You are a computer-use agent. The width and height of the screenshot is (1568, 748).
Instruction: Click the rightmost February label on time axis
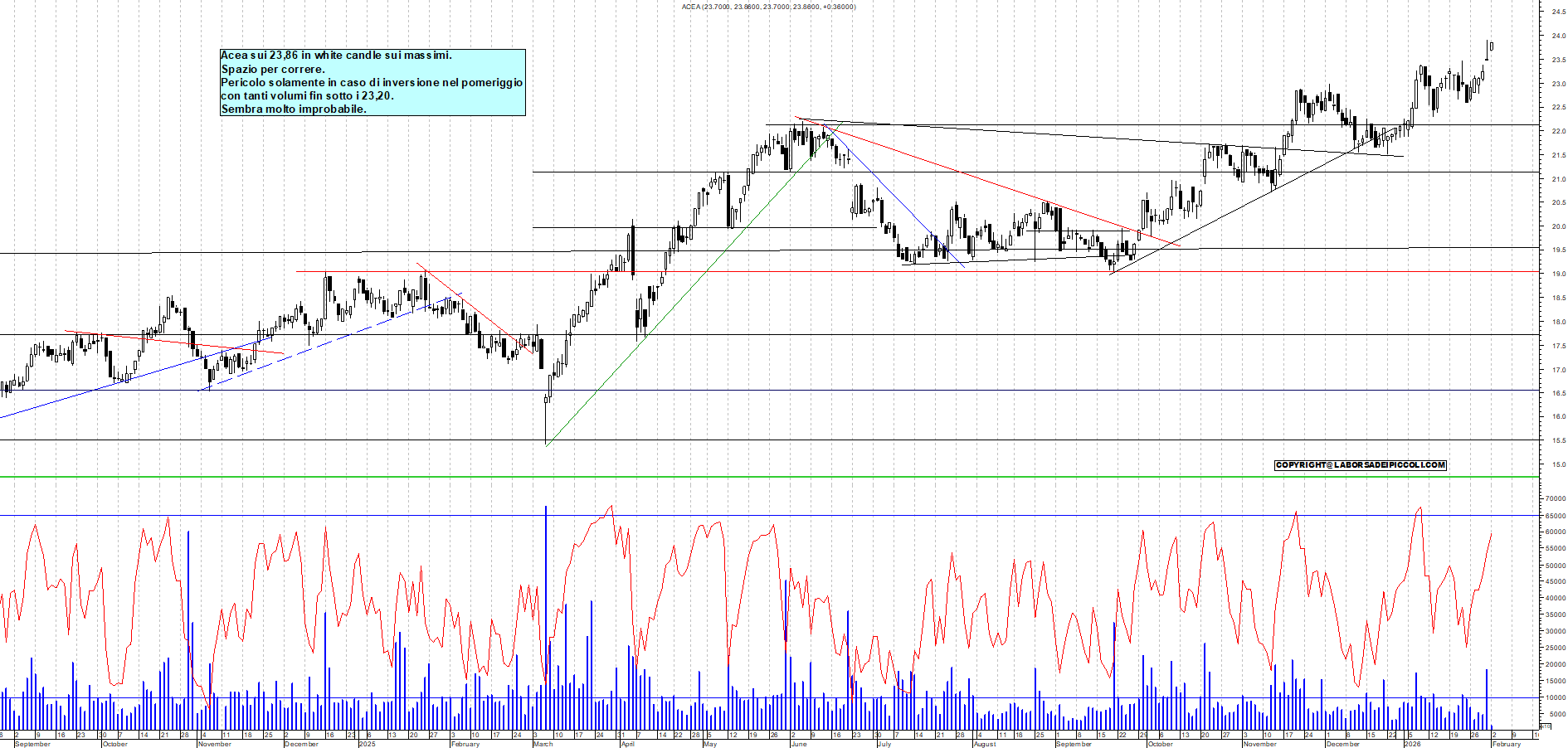[1507, 744]
